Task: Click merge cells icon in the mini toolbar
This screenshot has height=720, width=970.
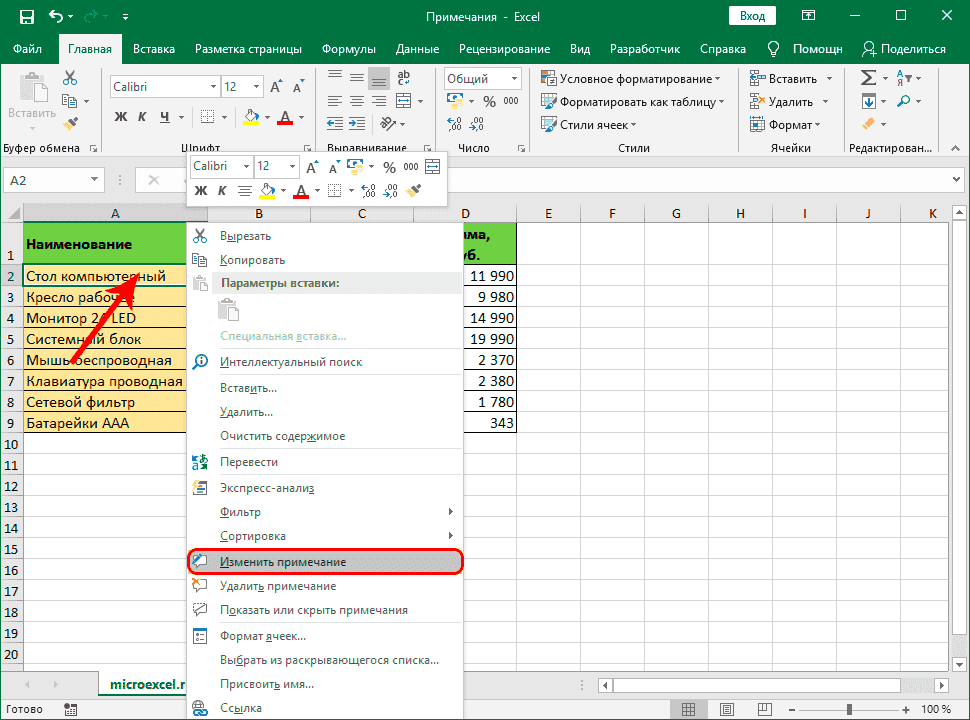Action: (x=433, y=166)
